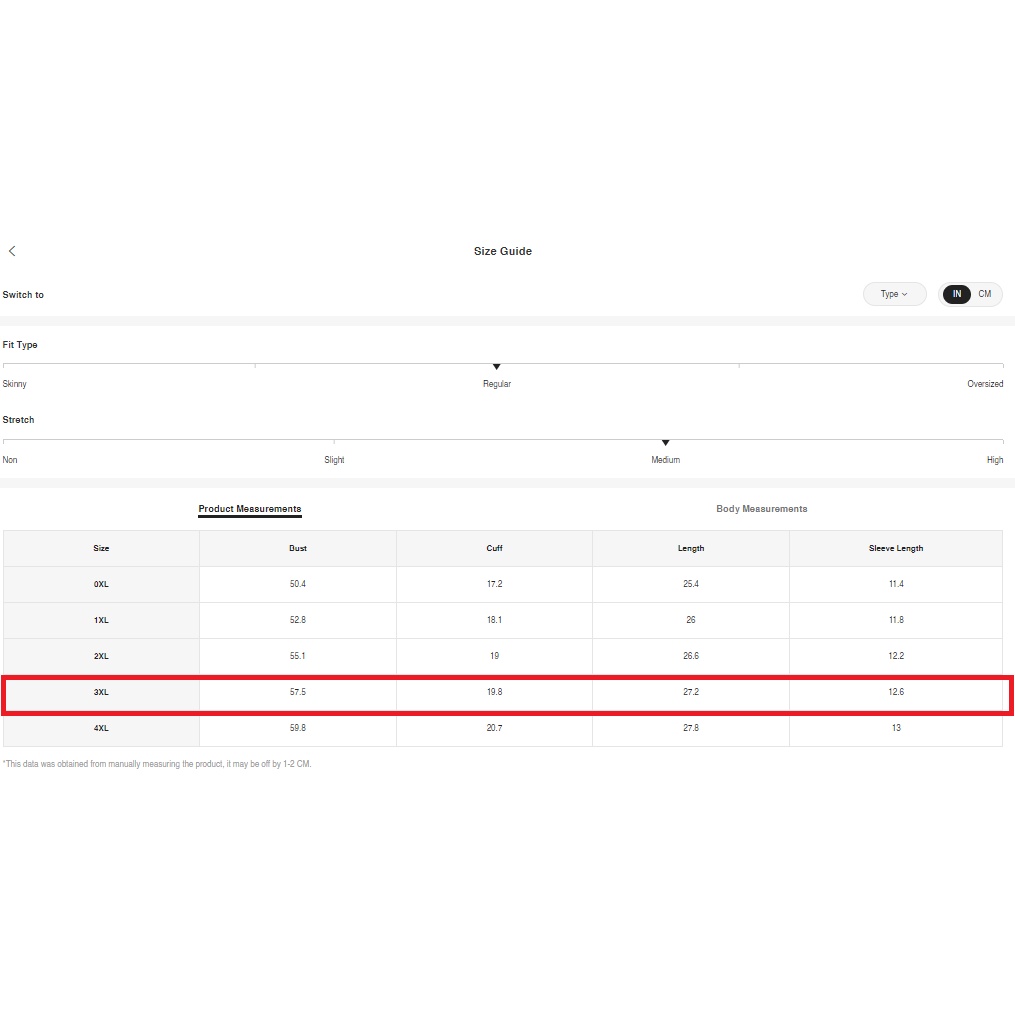Select the 4XL size row label
The width and height of the screenshot is (1015, 1015).
(x=101, y=728)
